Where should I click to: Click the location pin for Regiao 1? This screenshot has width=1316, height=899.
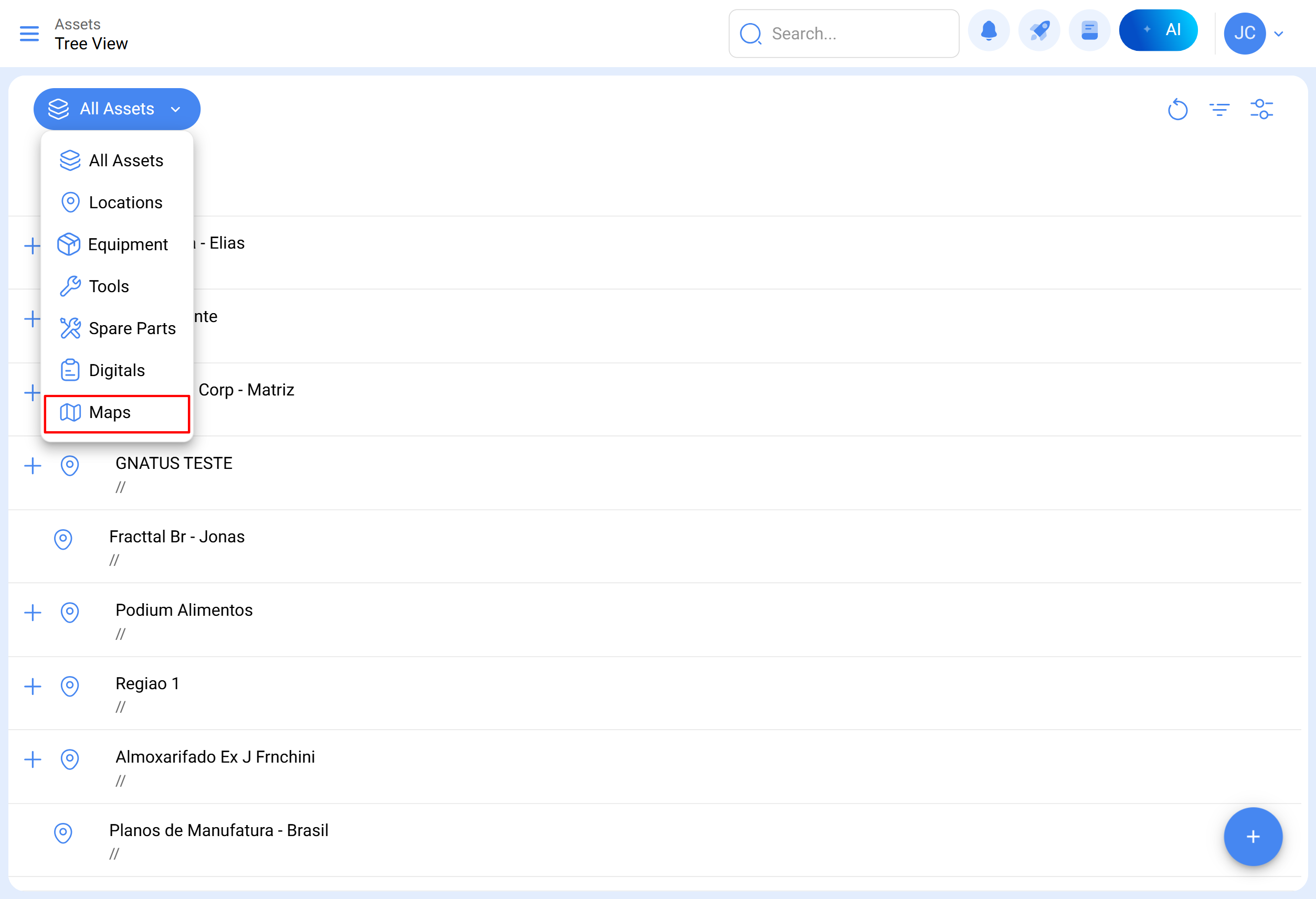pyautogui.click(x=70, y=686)
